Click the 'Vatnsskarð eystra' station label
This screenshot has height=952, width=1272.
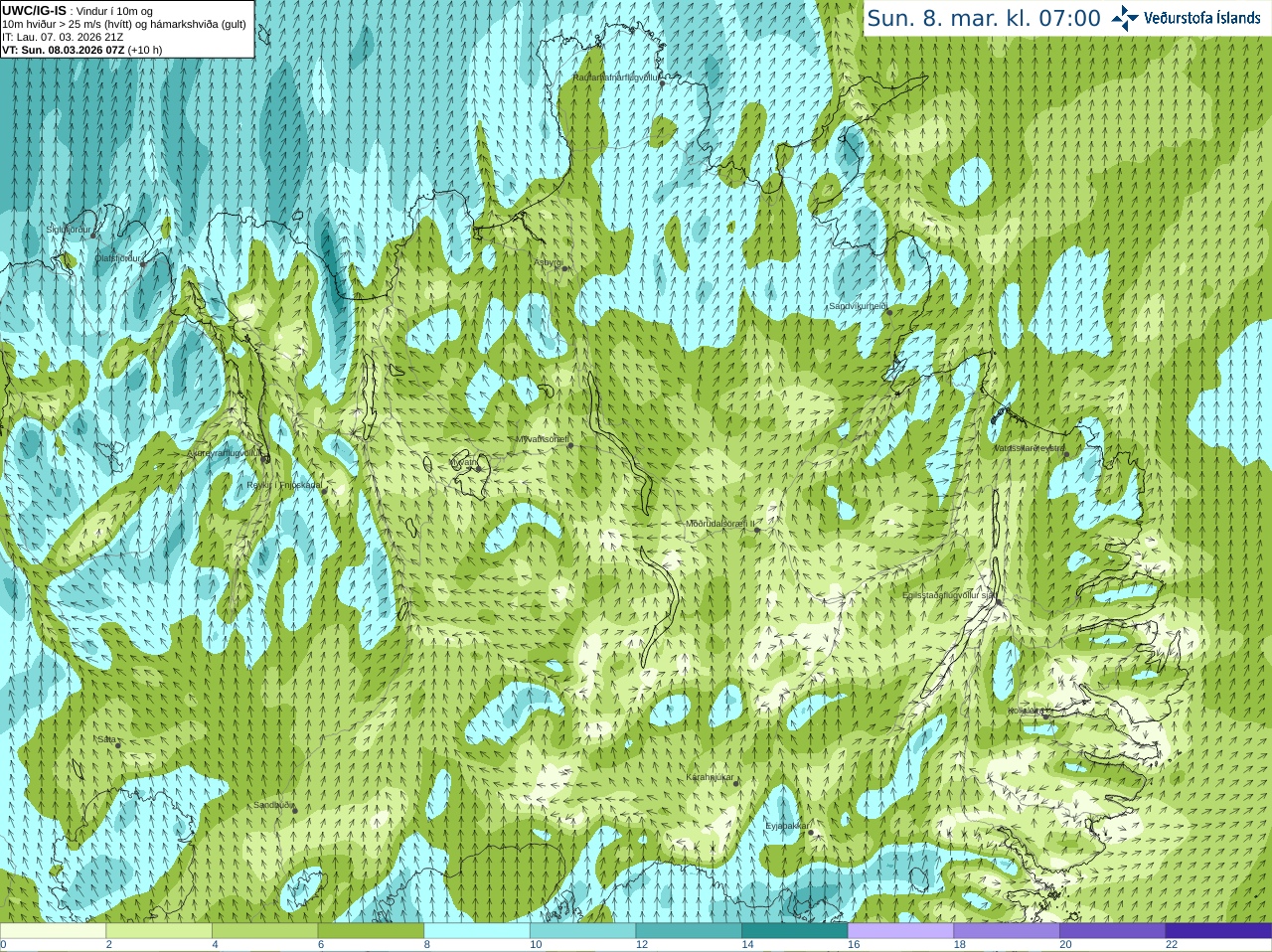(1030, 448)
